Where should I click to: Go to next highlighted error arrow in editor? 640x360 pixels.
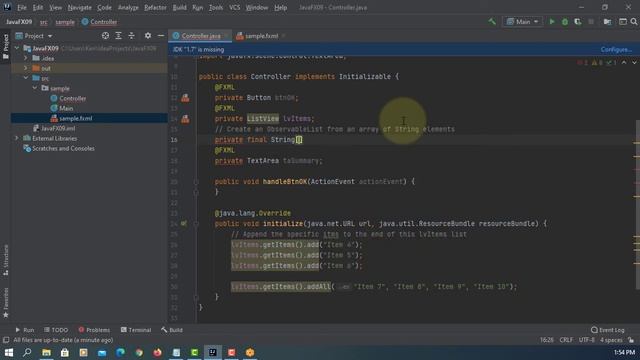pos(634,62)
